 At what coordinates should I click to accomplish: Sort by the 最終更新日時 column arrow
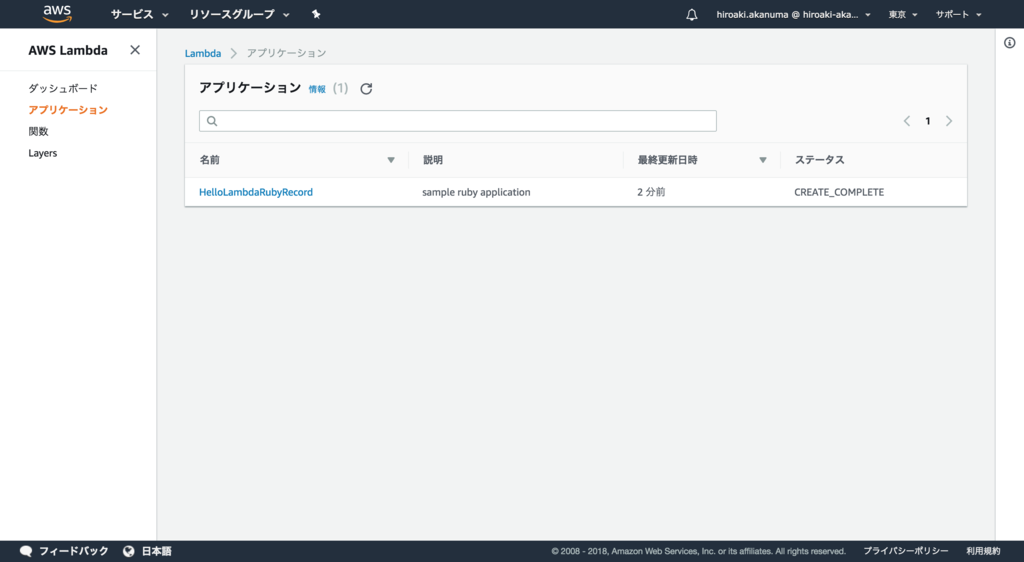point(762,160)
